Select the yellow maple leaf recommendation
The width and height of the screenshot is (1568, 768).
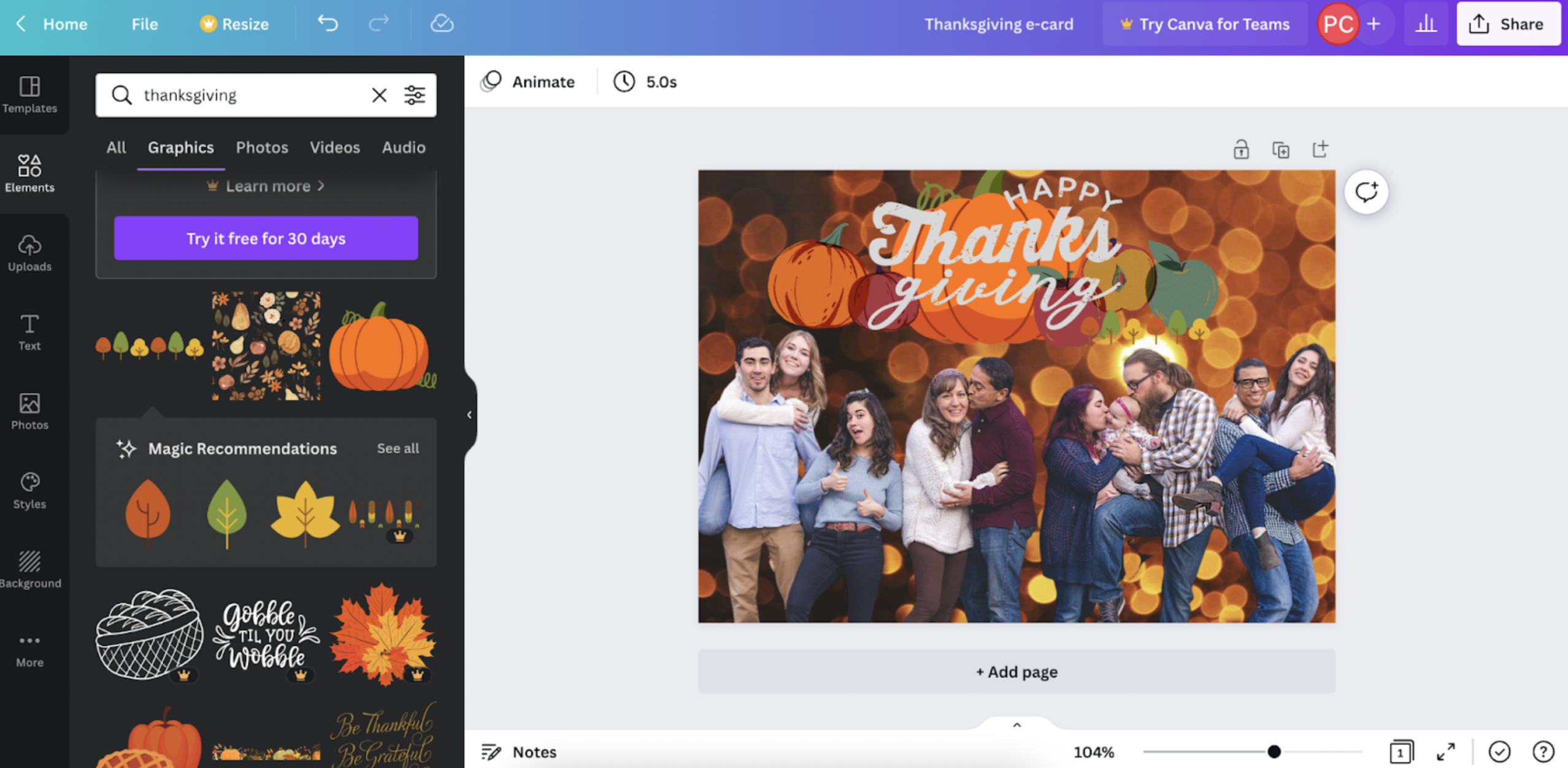pos(305,513)
